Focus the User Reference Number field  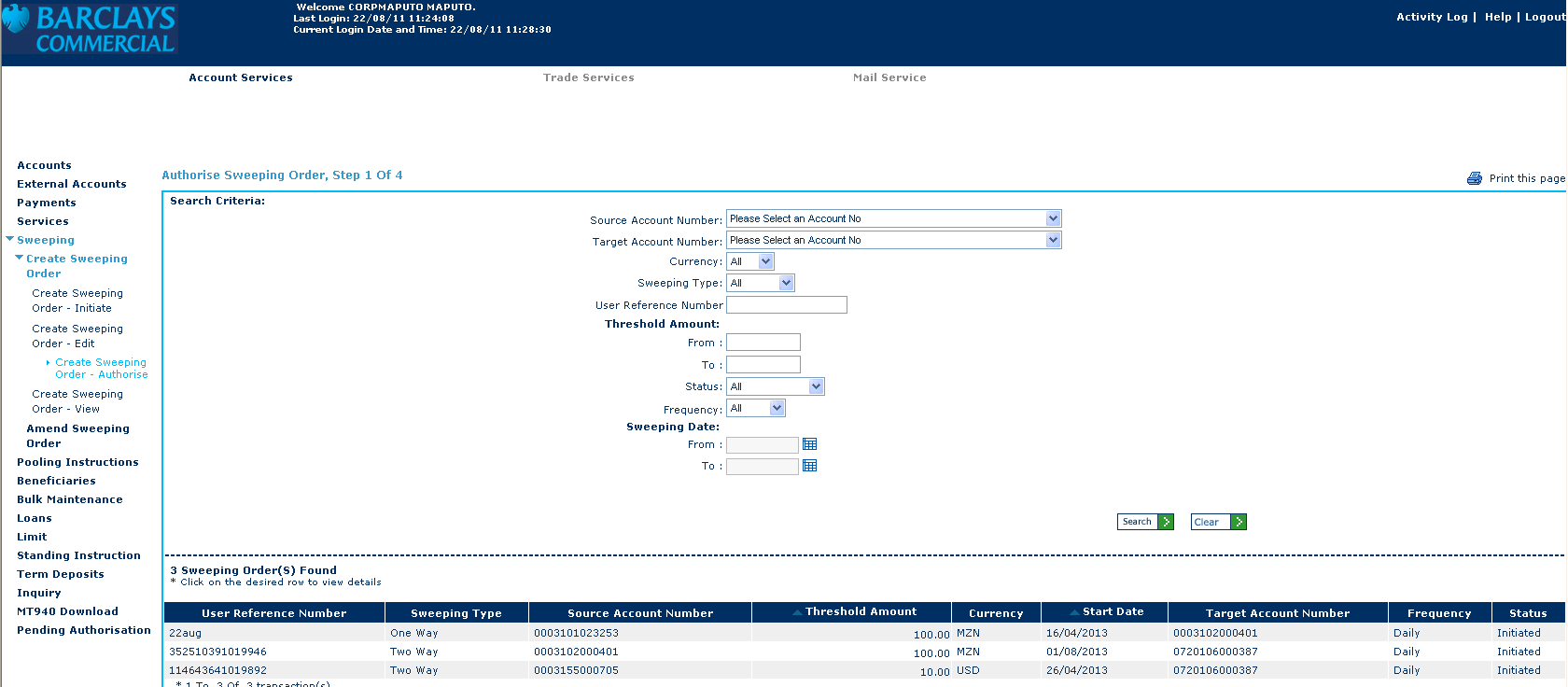coord(787,304)
